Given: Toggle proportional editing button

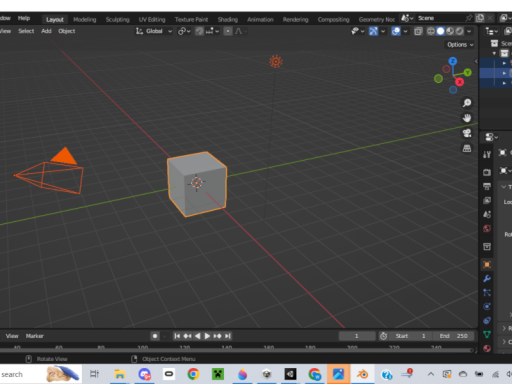Looking at the screenshot, I should pos(228,31).
